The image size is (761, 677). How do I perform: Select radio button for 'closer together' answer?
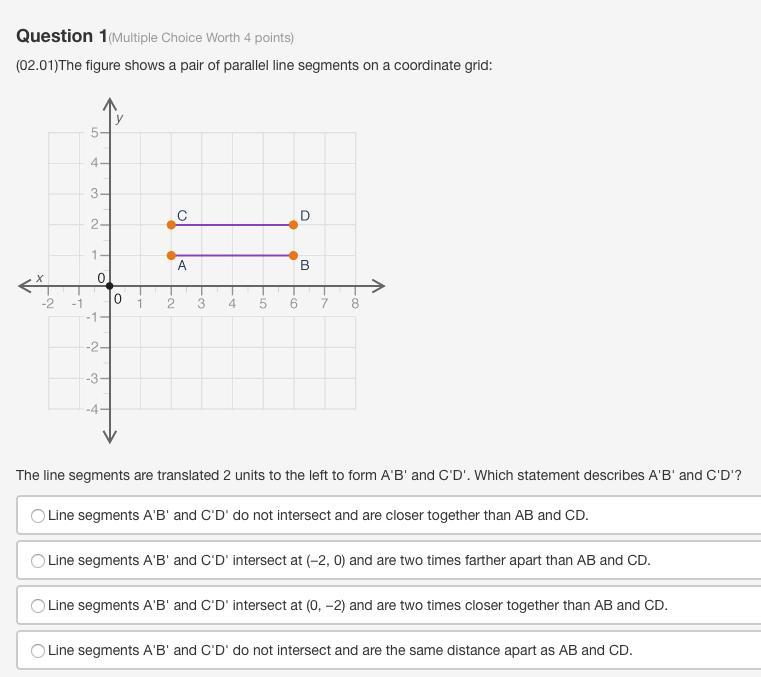pos(38,515)
